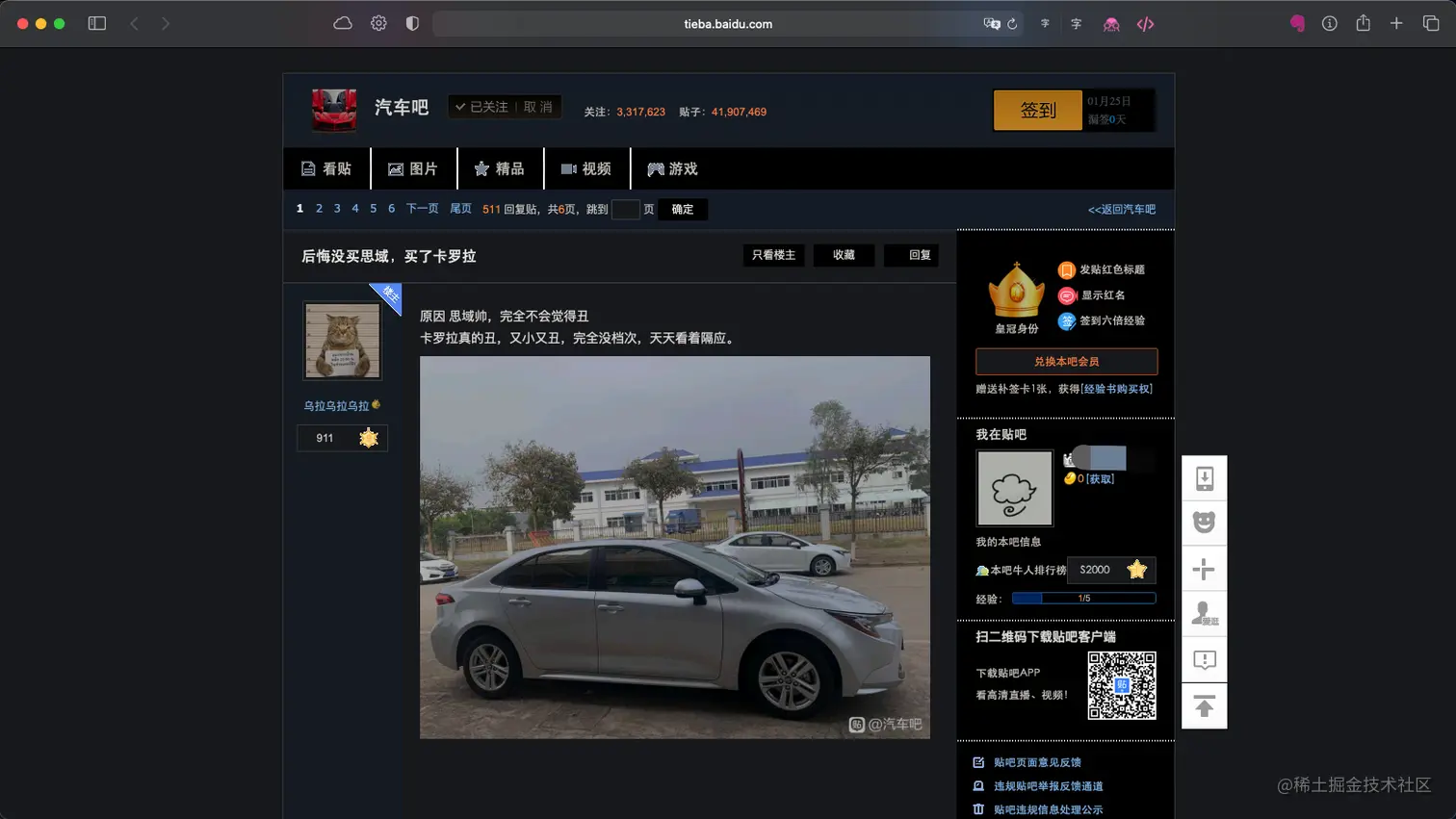The height and width of the screenshot is (819, 1456).
Task: Click the privacy shield icon
Action: tap(412, 24)
